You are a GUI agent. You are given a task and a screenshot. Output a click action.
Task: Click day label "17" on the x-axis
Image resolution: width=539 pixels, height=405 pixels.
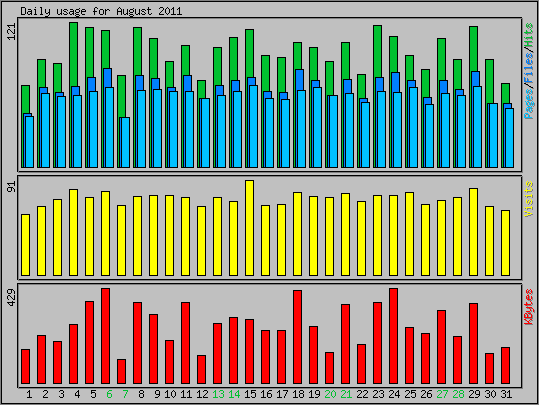point(282,394)
